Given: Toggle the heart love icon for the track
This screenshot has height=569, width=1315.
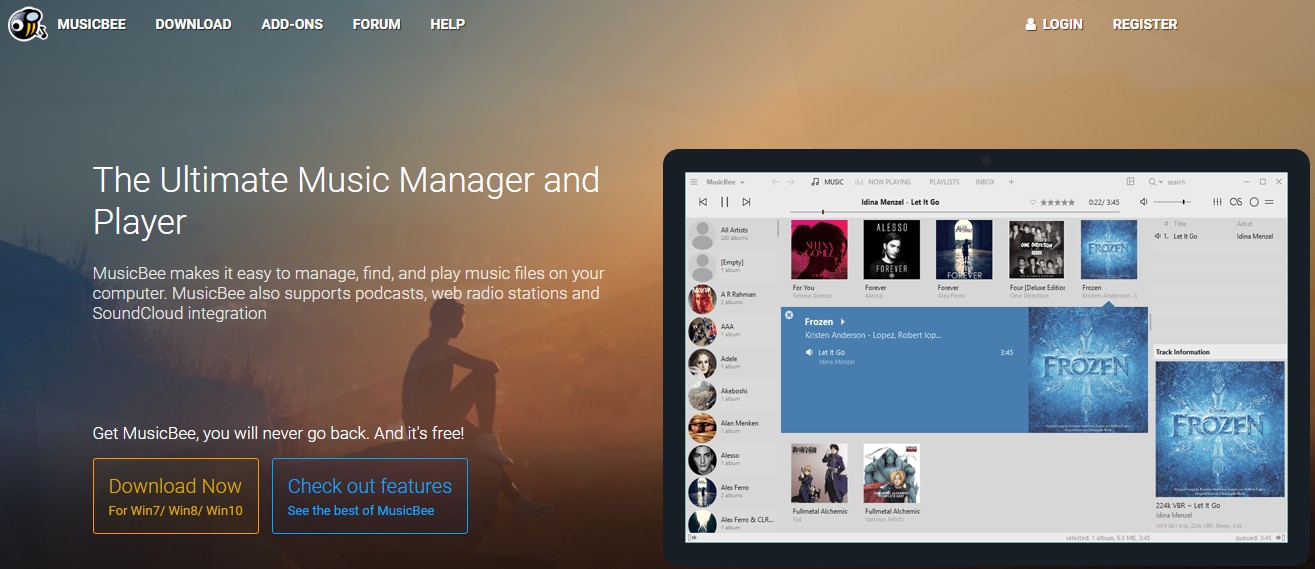Looking at the screenshot, I should [x=1033, y=202].
